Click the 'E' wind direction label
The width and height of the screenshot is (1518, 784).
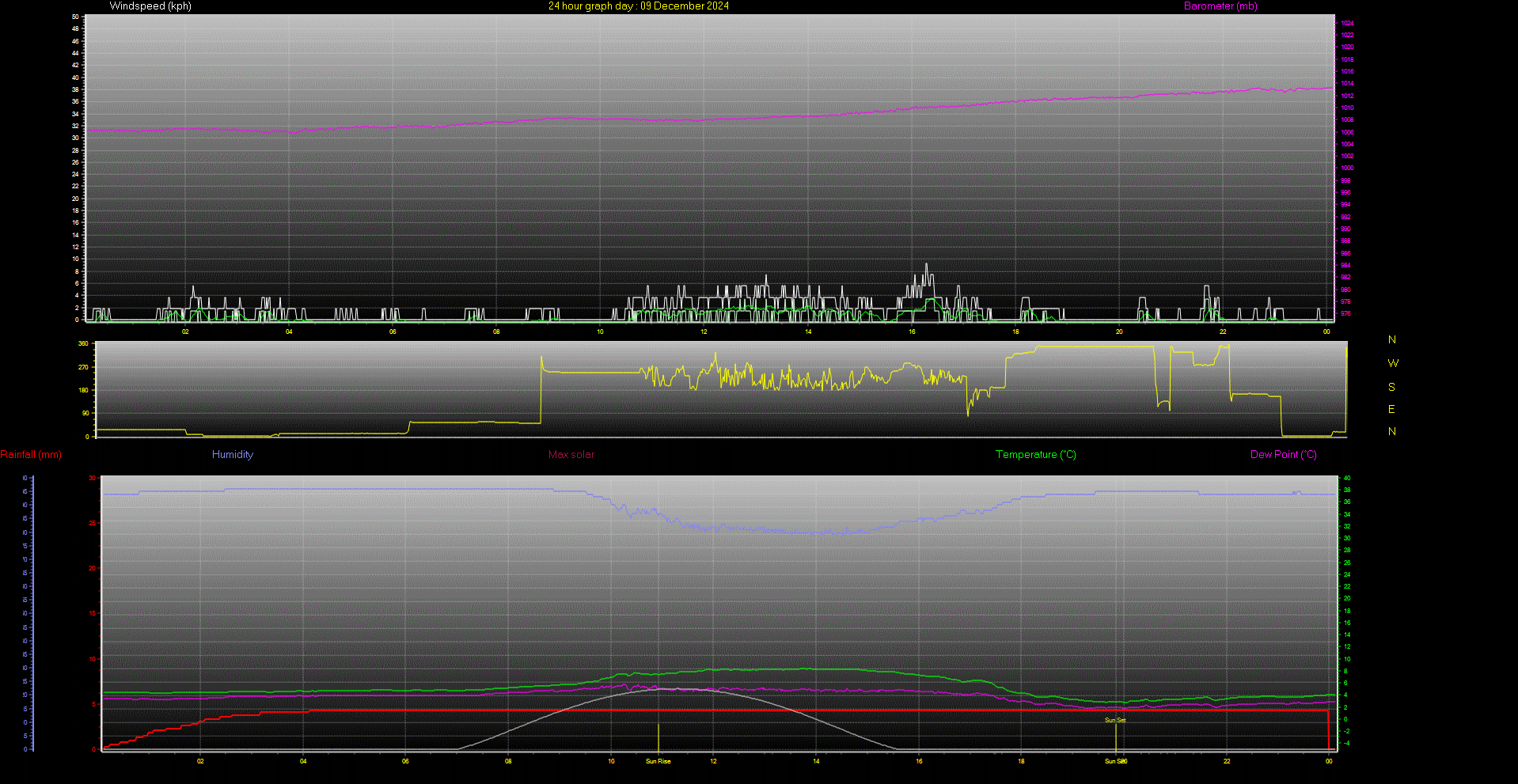pos(1391,410)
